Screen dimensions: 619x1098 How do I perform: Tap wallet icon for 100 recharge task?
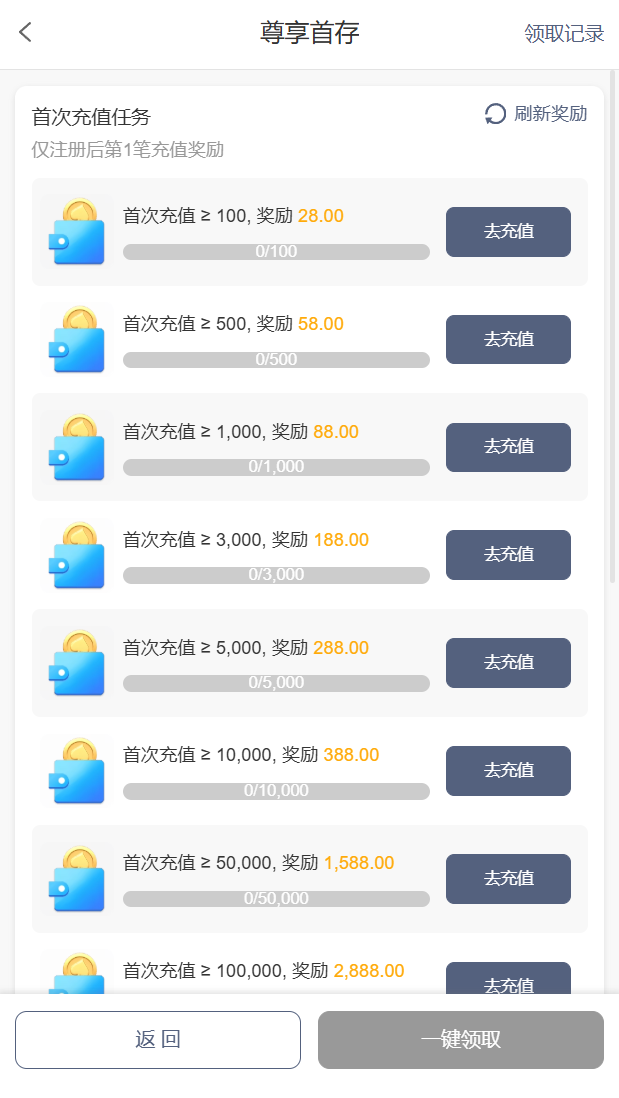pyautogui.click(x=77, y=232)
